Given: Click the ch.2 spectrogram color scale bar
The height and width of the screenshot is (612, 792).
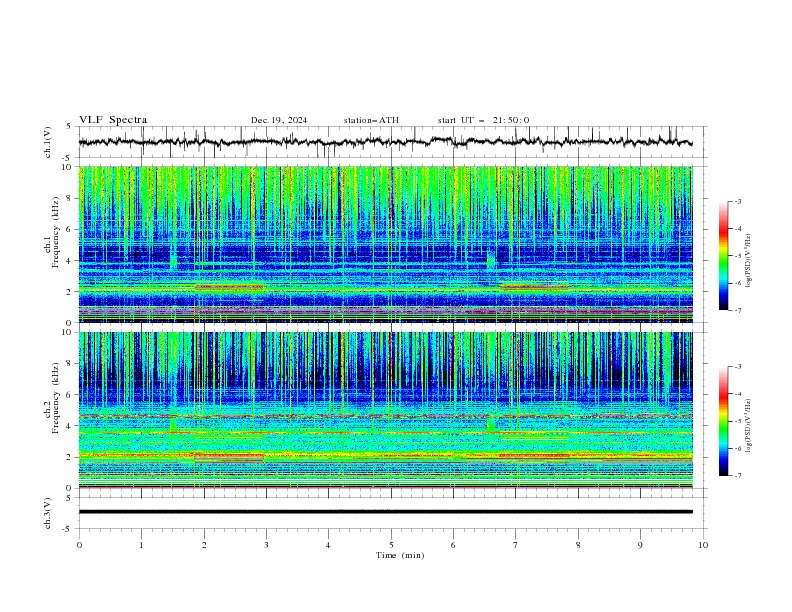Looking at the screenshot, I should [x=723, y=421].
